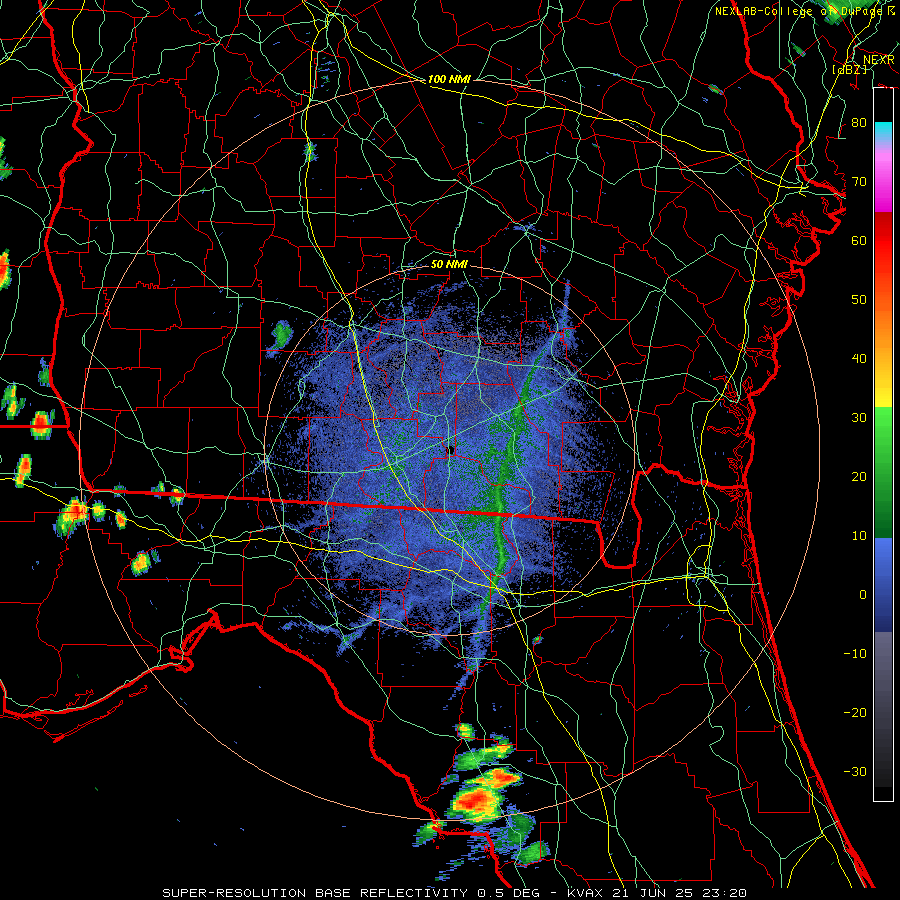Select the 30 value on the dBZ scale
Screen dimensions: 900x900
[859, 418]
